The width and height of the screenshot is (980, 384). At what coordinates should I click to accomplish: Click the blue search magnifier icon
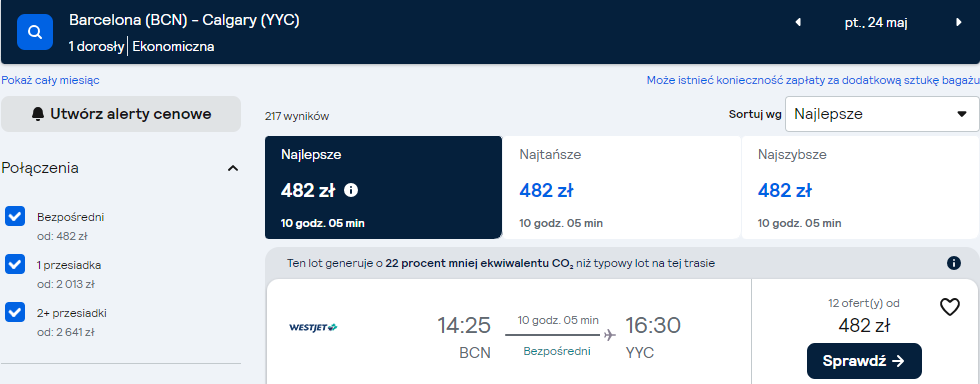(35, 31)
